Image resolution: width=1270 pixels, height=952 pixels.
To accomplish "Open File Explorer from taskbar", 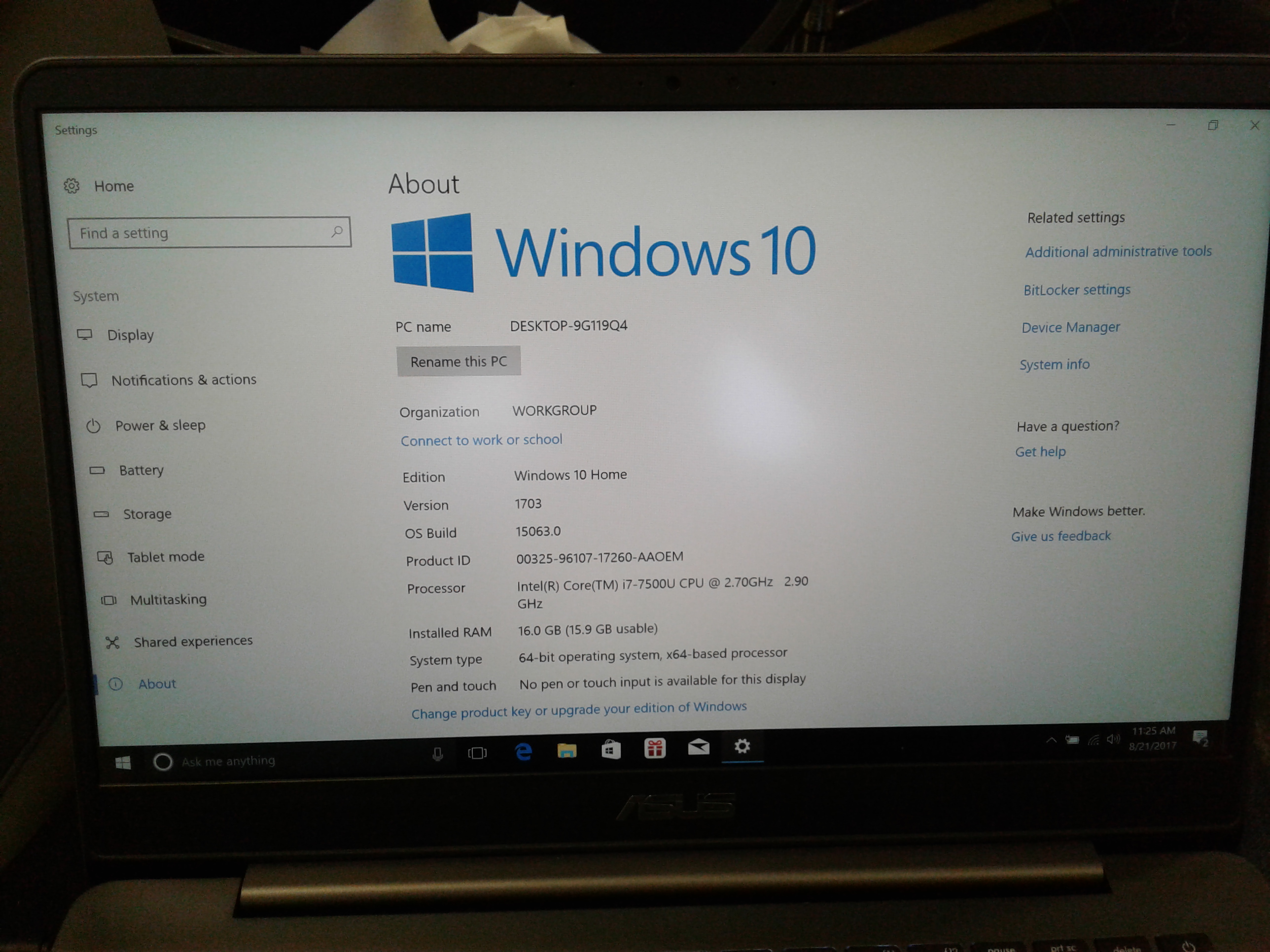I will tap(566, 750).
